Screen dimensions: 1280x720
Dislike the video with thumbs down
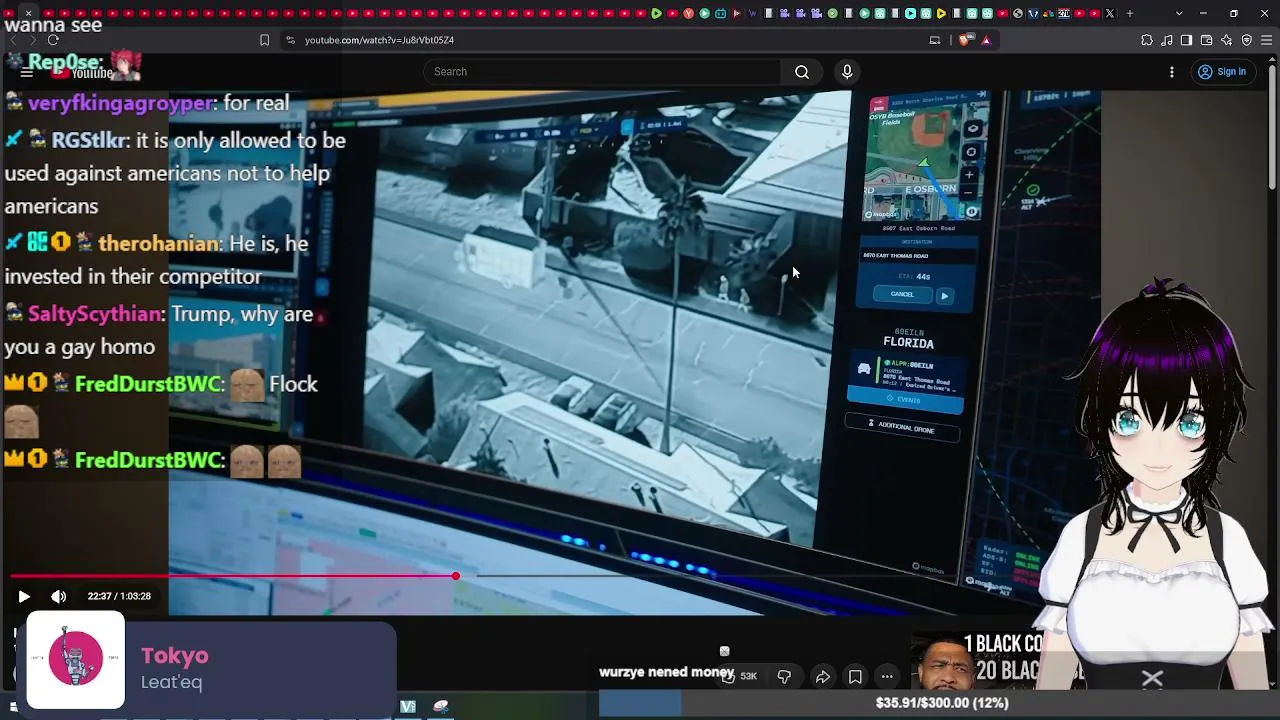pyautogui.click(x=784, y=677)
